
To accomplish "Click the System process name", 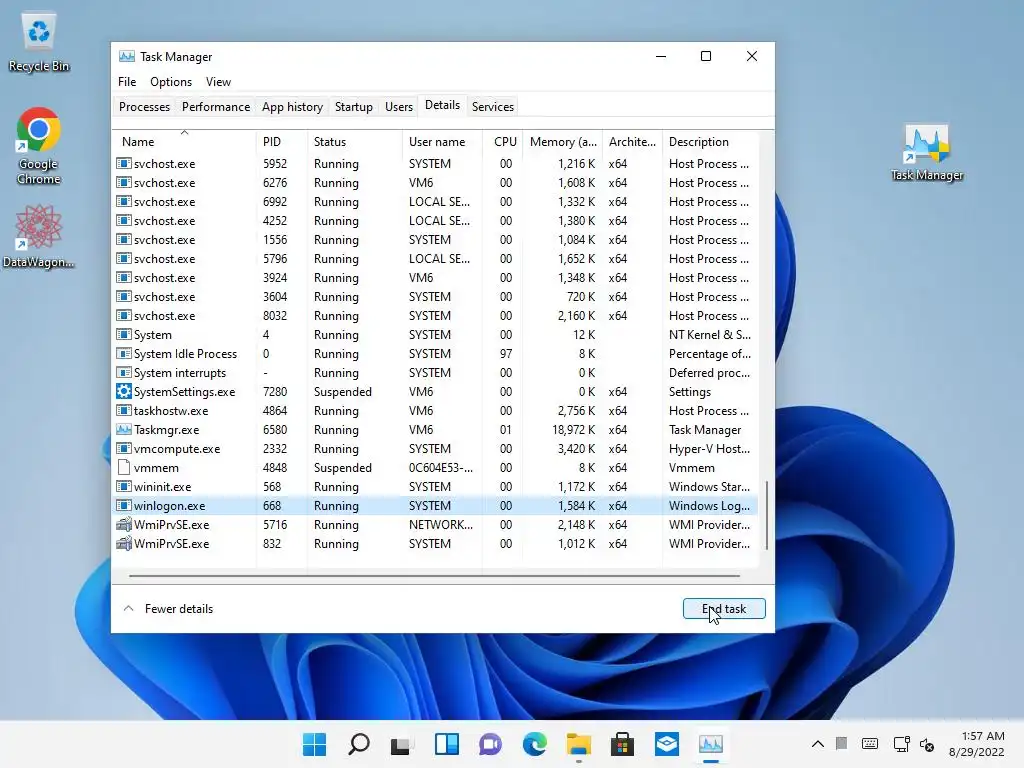I will (x=153, y=334).
